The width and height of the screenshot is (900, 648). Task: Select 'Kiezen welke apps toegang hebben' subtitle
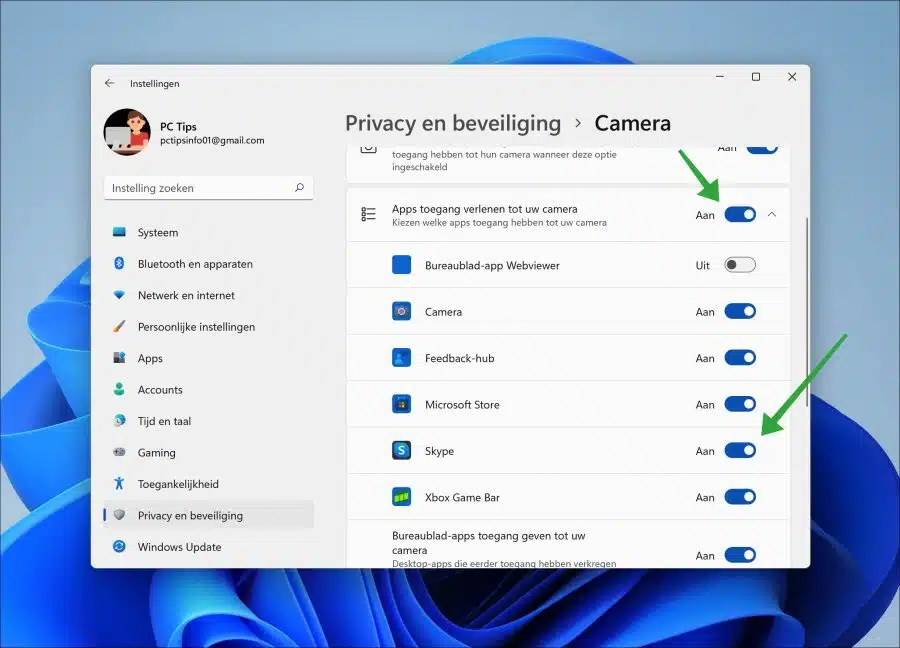tap(499, 223)
